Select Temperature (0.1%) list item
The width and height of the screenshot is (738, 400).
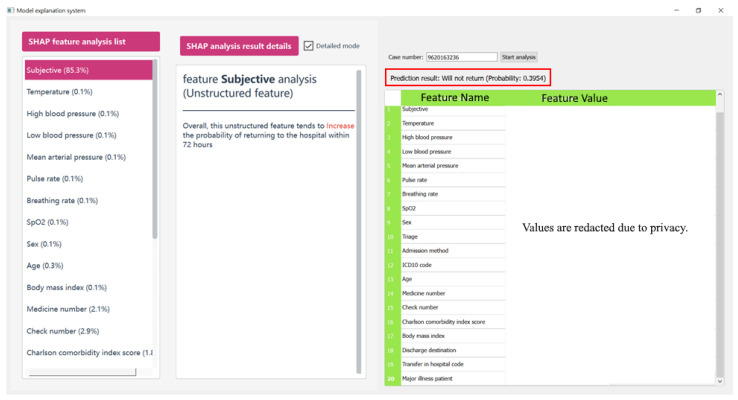point(88,92)
